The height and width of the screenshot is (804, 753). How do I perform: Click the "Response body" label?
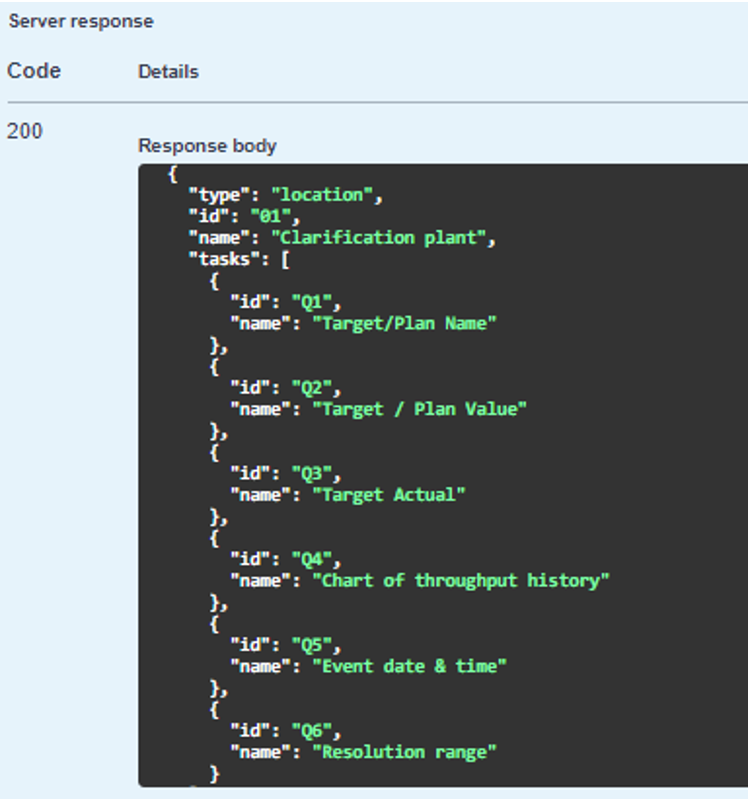click(207, 146)
